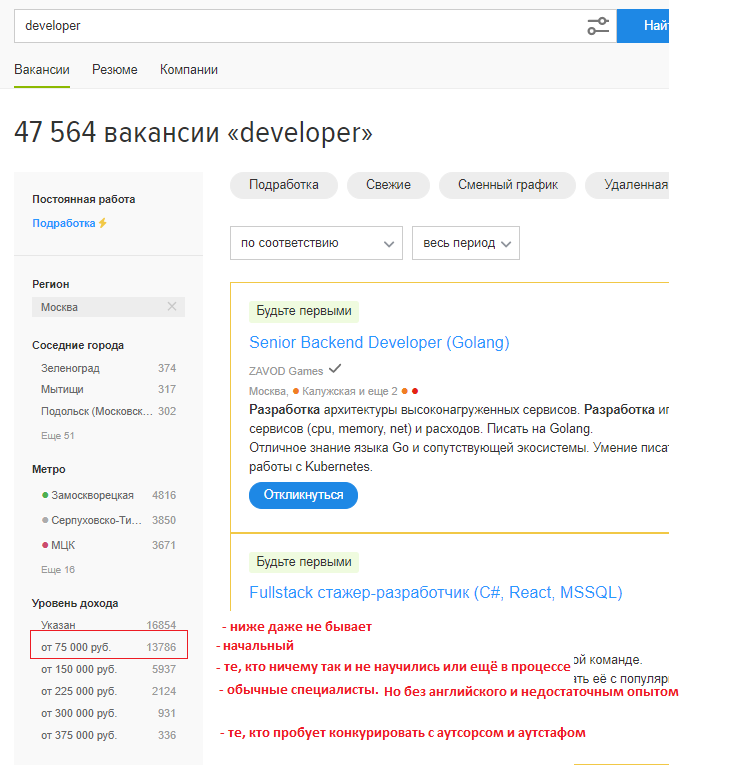Open the весь период dropdown
This screenshot has width=752, height=765.
pos(466,243)
